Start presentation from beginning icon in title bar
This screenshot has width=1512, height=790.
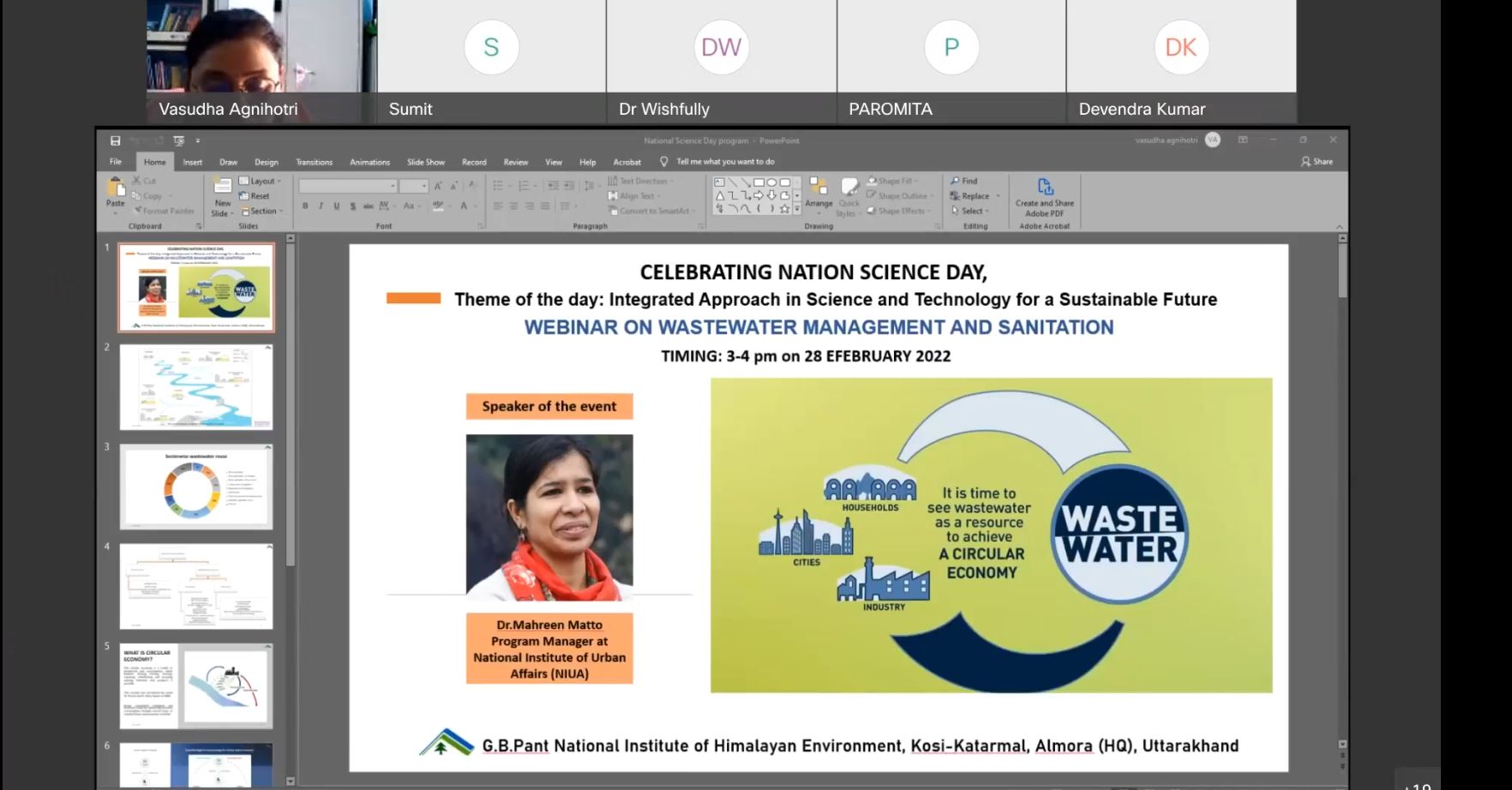(x=178, y=141)
